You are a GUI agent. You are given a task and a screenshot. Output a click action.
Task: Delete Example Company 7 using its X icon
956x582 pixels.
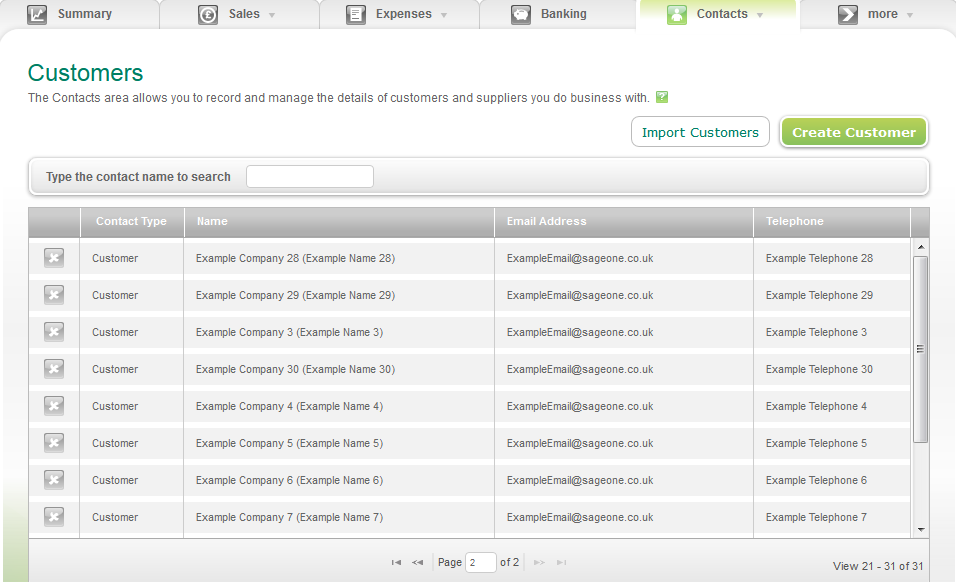click(x=53, y=517)
